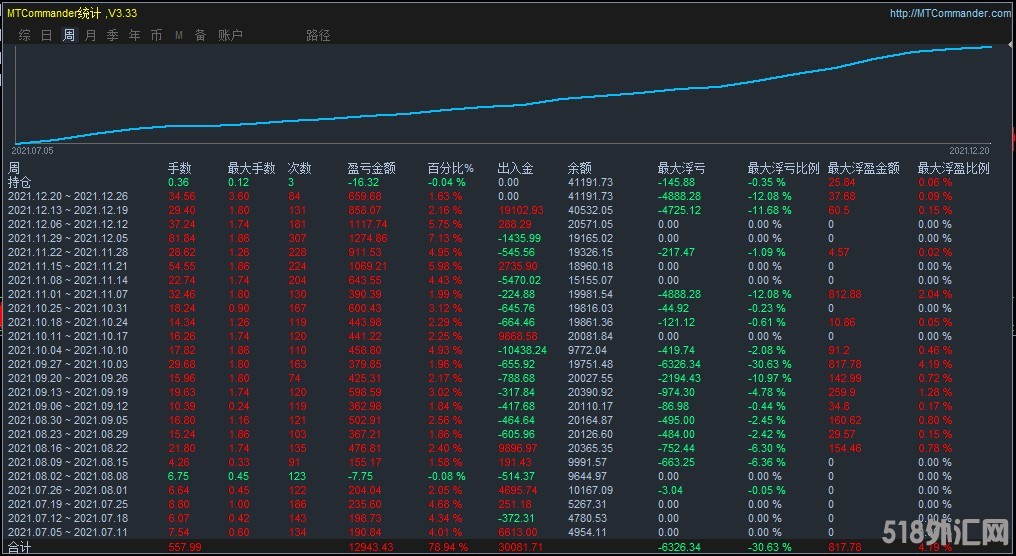This screenshot has height=556, width=1016.
Task: Click the M tab
Action: coord(179,35)
